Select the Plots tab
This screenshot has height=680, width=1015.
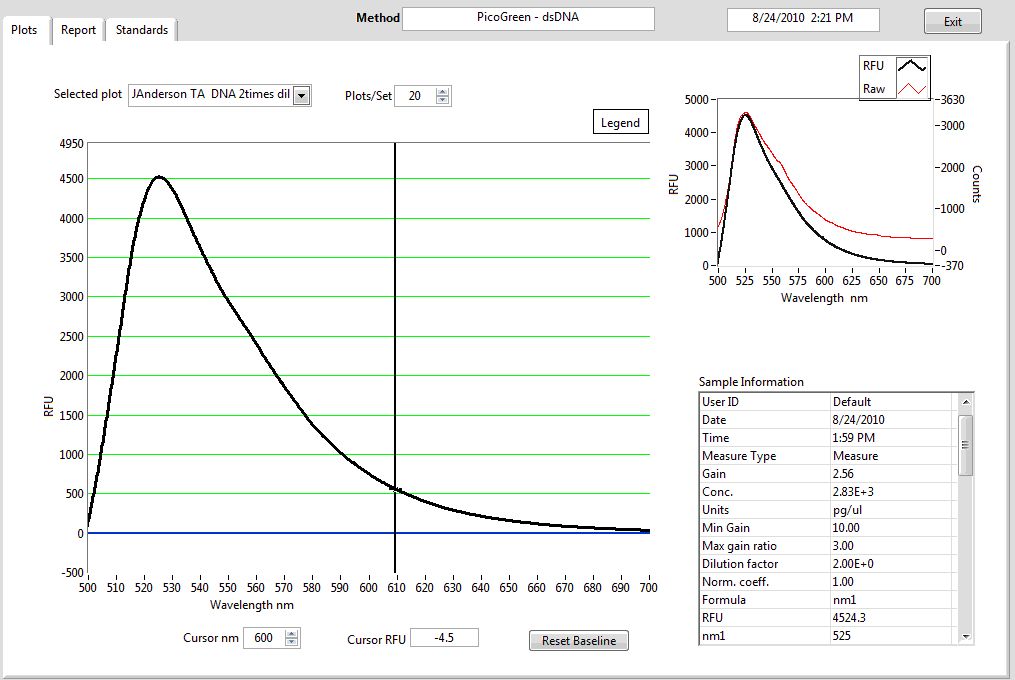pyautogui.click(x=24, y=30)
